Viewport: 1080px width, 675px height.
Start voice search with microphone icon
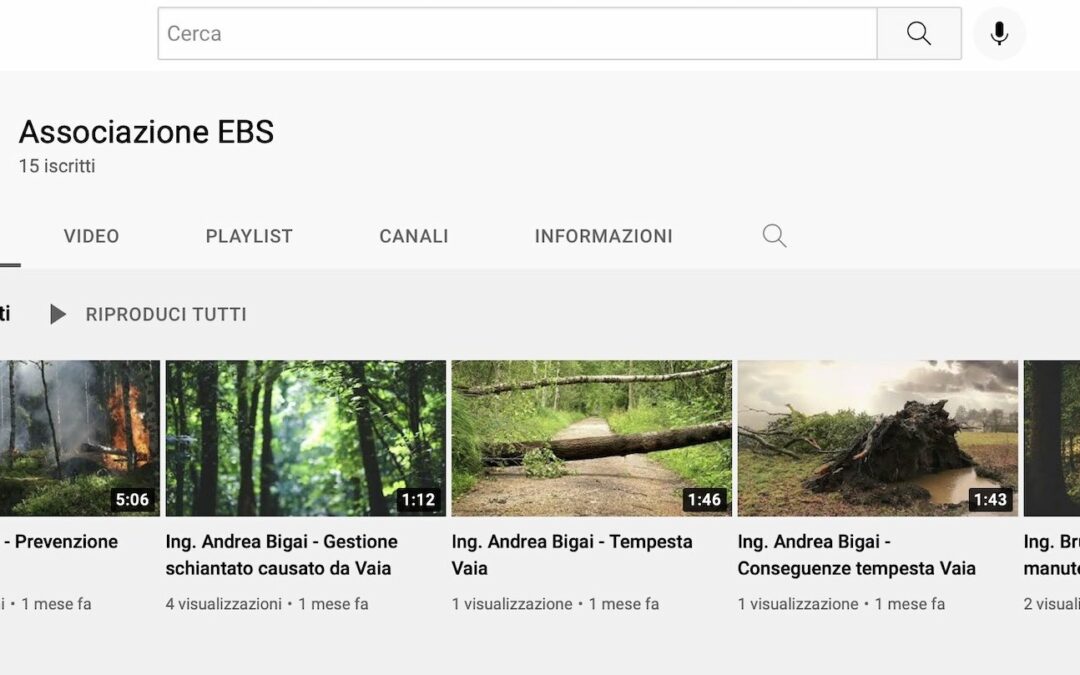(x=999, y=33)
